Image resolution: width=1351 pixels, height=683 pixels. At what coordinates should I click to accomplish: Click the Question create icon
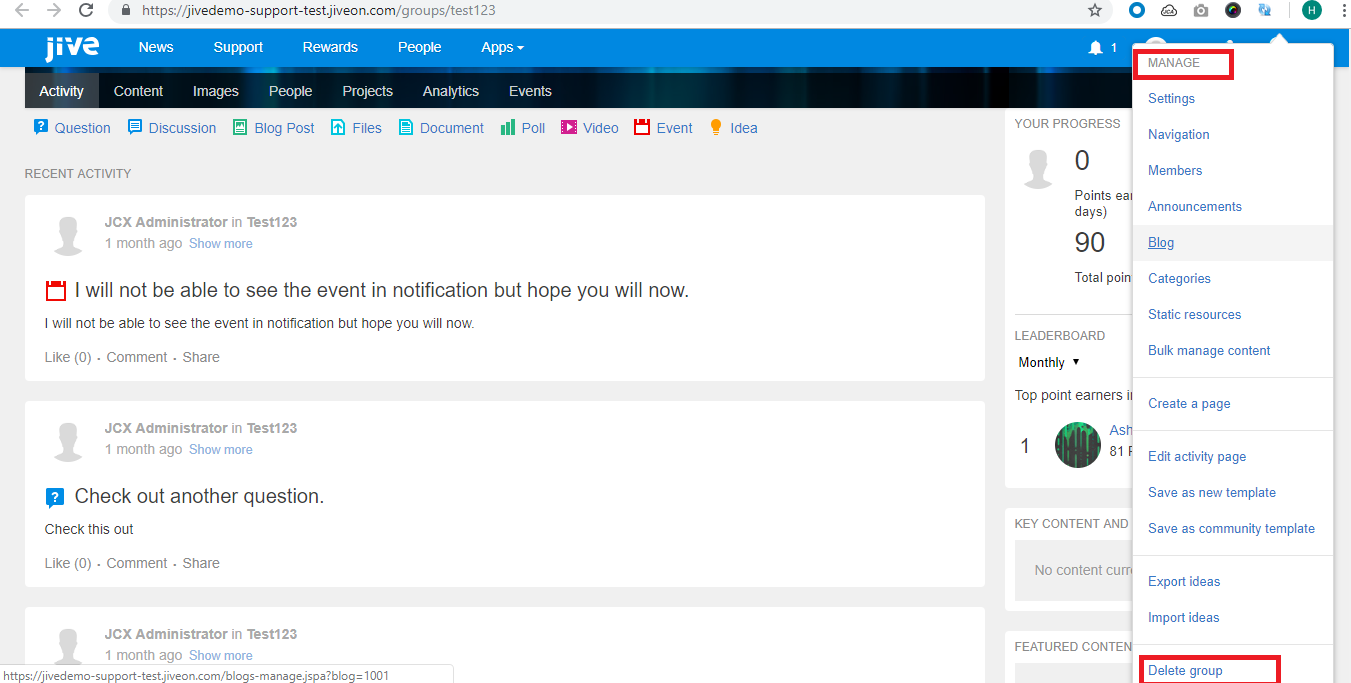41,127
